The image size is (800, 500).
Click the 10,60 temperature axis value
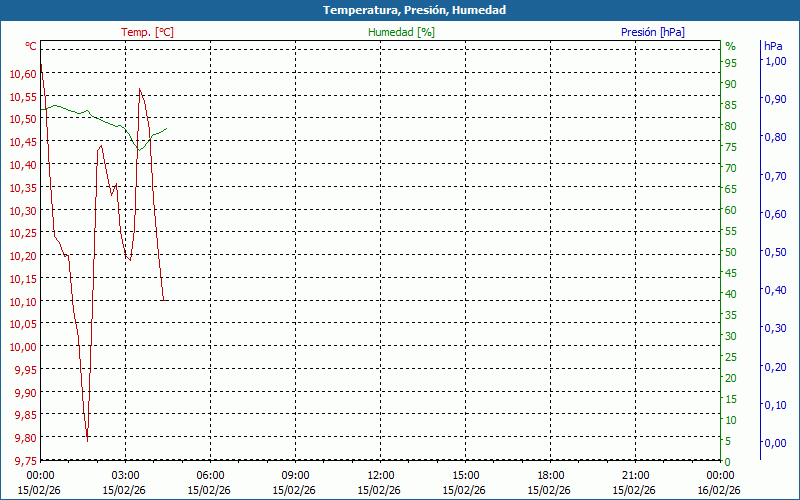point(22,74)
